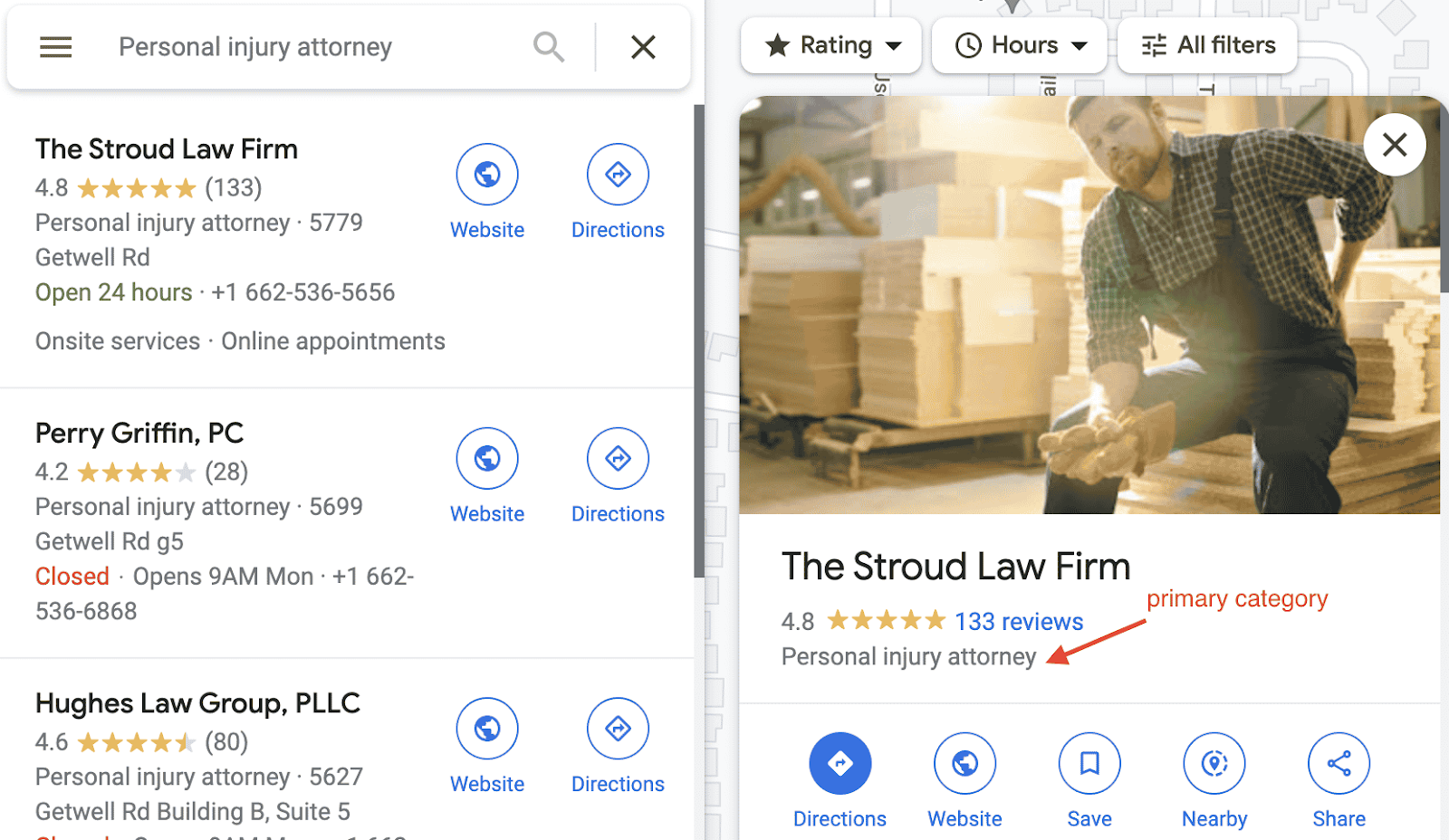1449x840 pixels.
Task: Close the Stroud Law Firm detail card
Action: coord(1395,145)
